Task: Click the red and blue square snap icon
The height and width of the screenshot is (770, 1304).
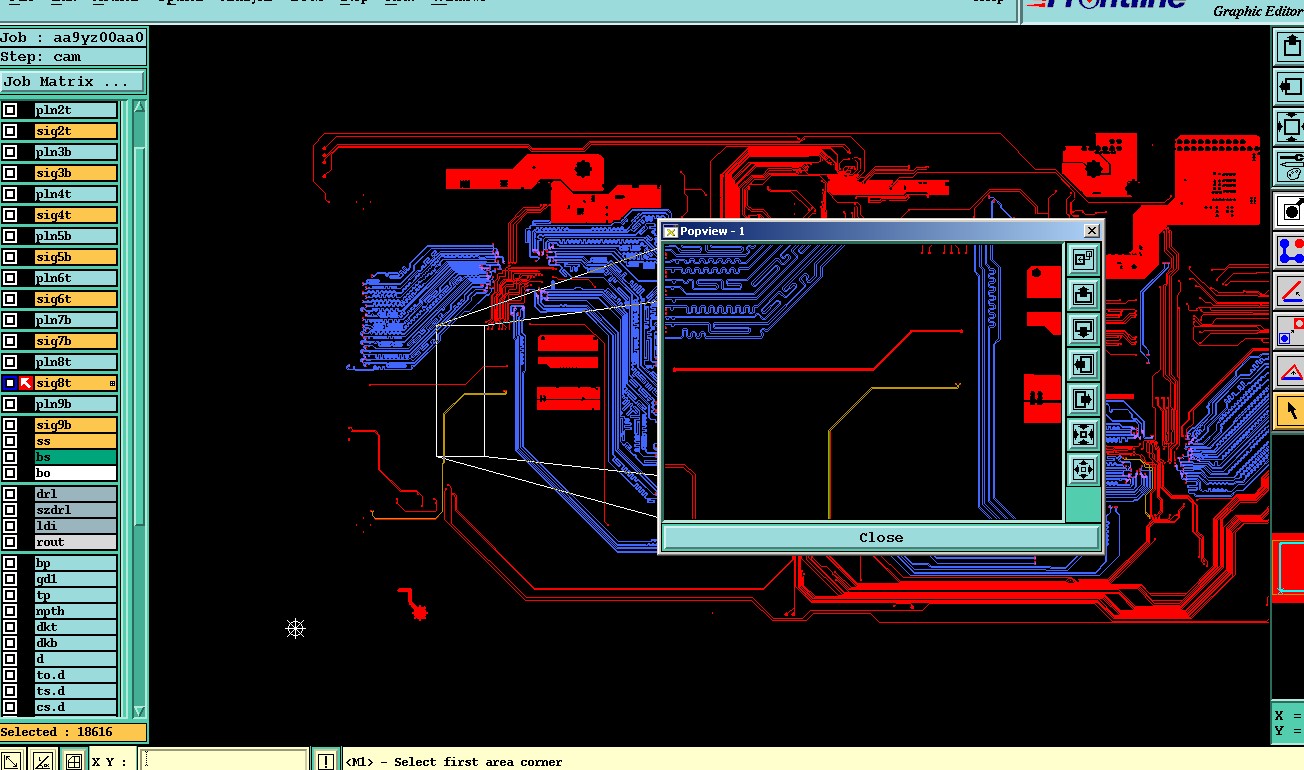Action: click(1290, 331)
